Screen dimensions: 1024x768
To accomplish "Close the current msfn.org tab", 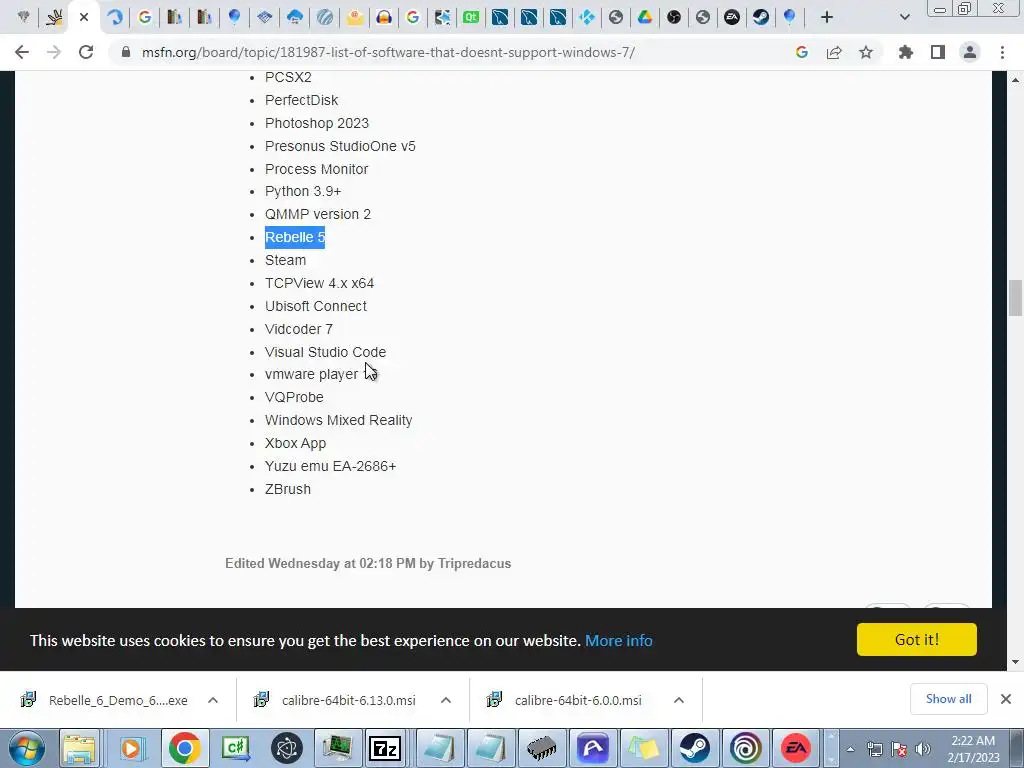I will click(x=84, y=17).
